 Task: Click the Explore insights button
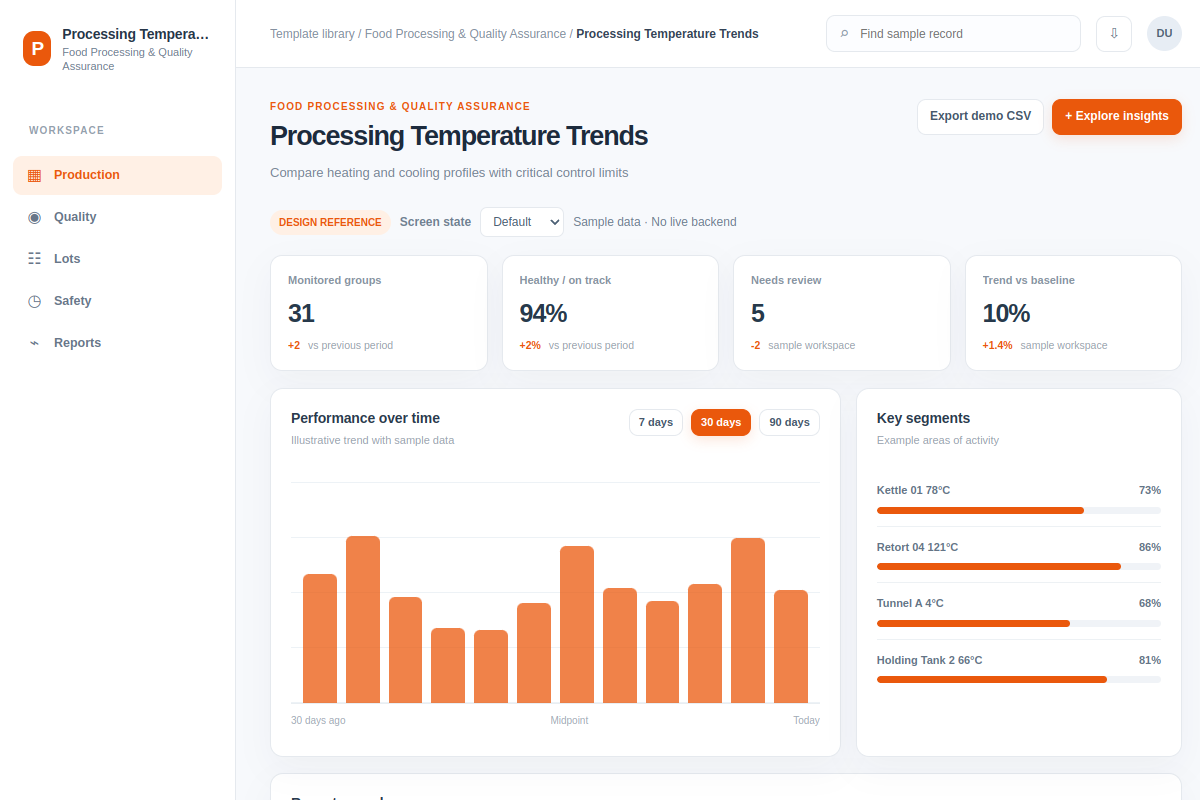(1117, 116)
